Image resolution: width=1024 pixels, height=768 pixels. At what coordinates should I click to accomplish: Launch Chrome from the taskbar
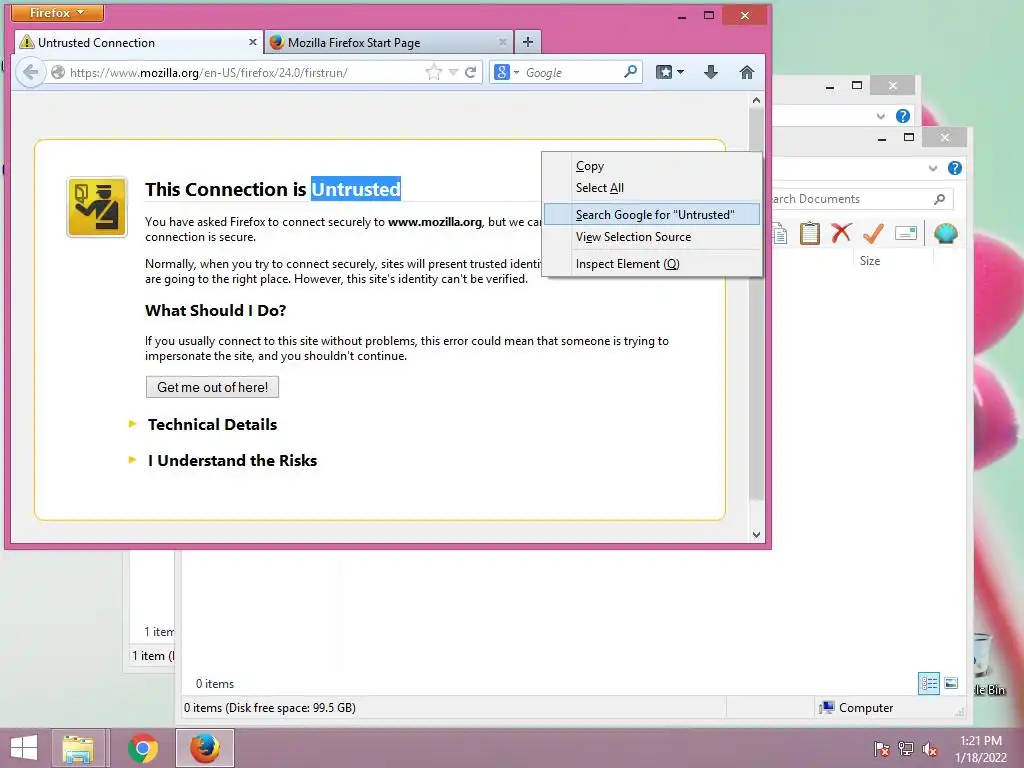pyautogui.click(x=143, y=748)
